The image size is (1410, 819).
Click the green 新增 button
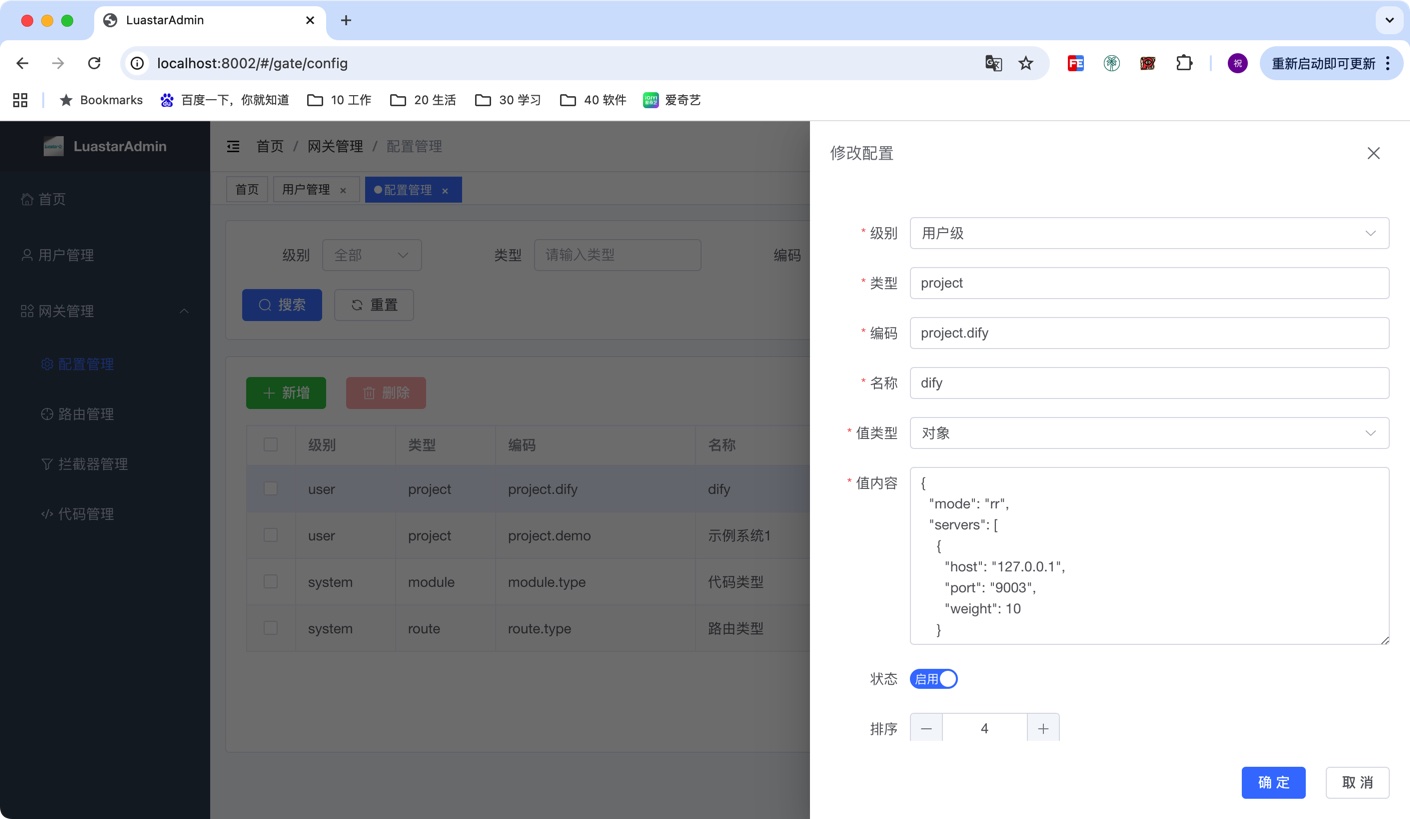(x=286, y=393)
